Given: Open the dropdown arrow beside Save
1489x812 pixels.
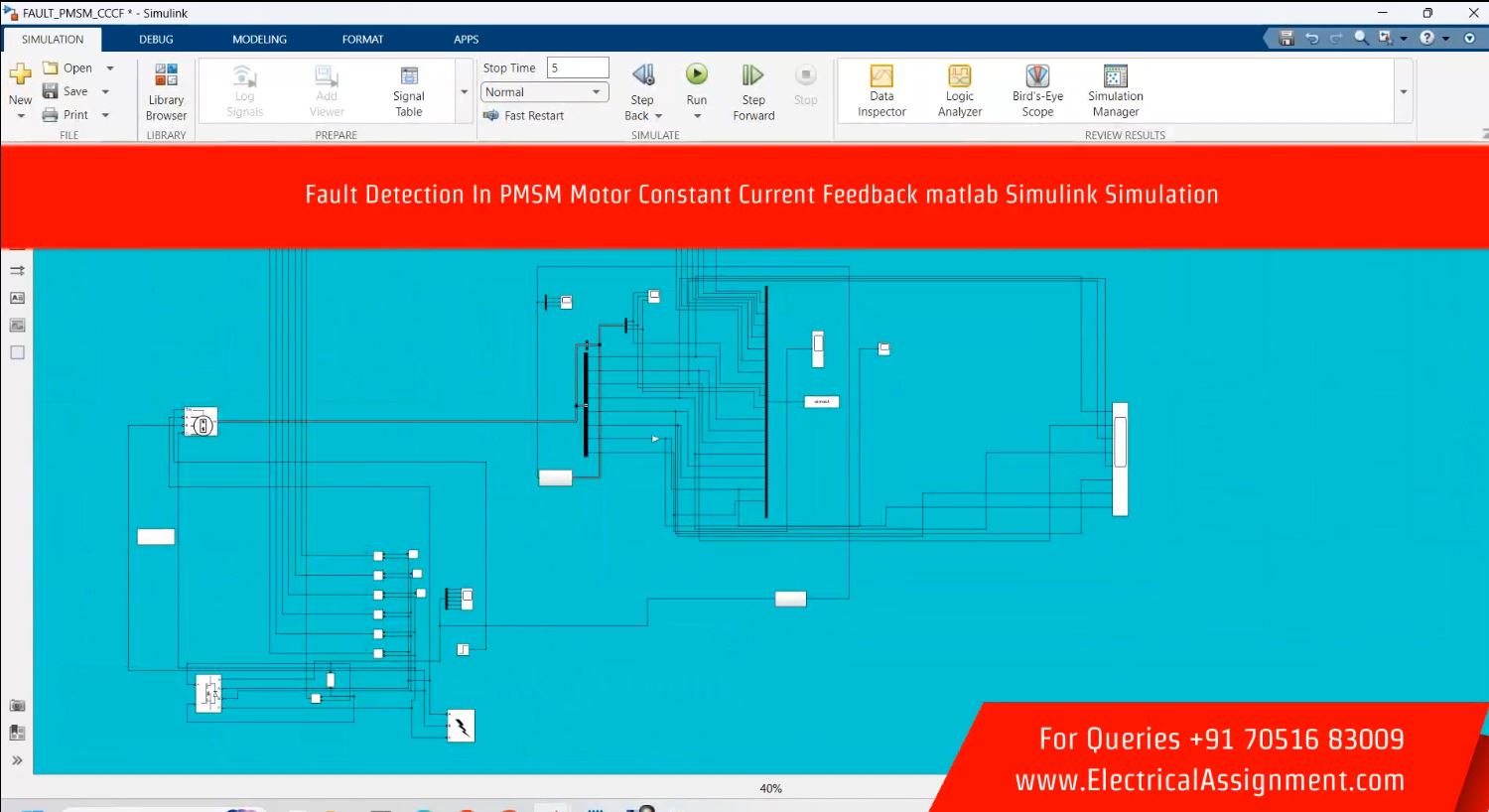Looking at the screenshot, I should (105, 92).
